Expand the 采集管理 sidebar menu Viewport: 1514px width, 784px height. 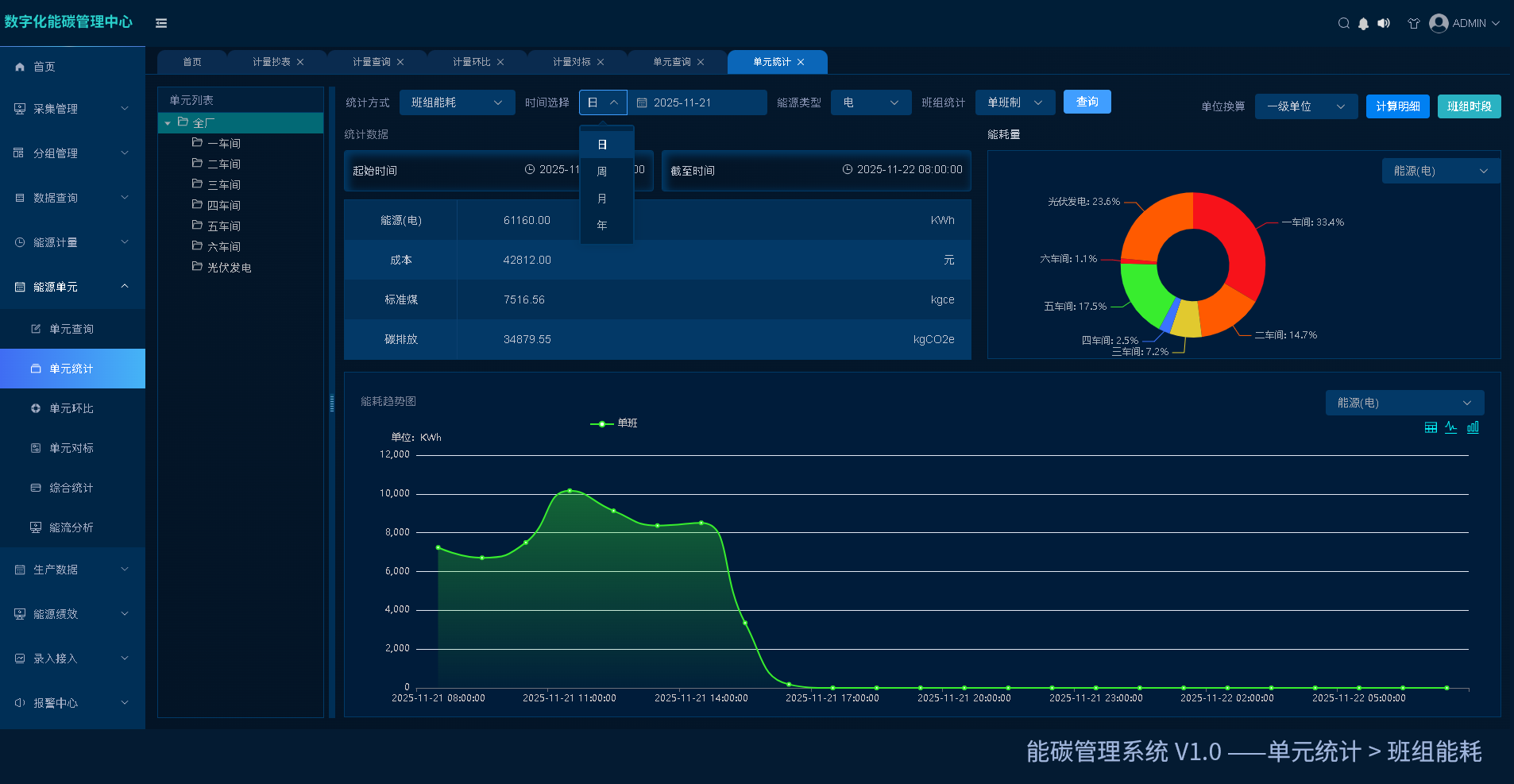click(72, 109)
